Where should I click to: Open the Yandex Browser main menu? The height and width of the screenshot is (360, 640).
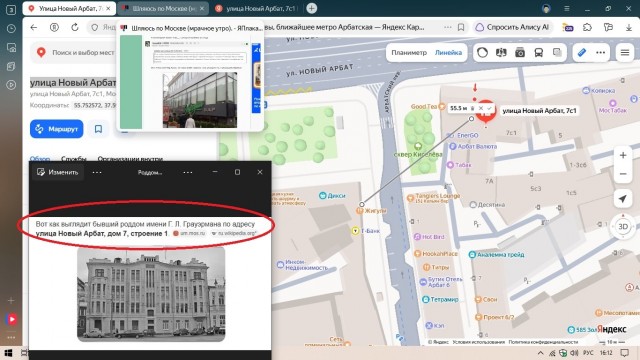567,9
